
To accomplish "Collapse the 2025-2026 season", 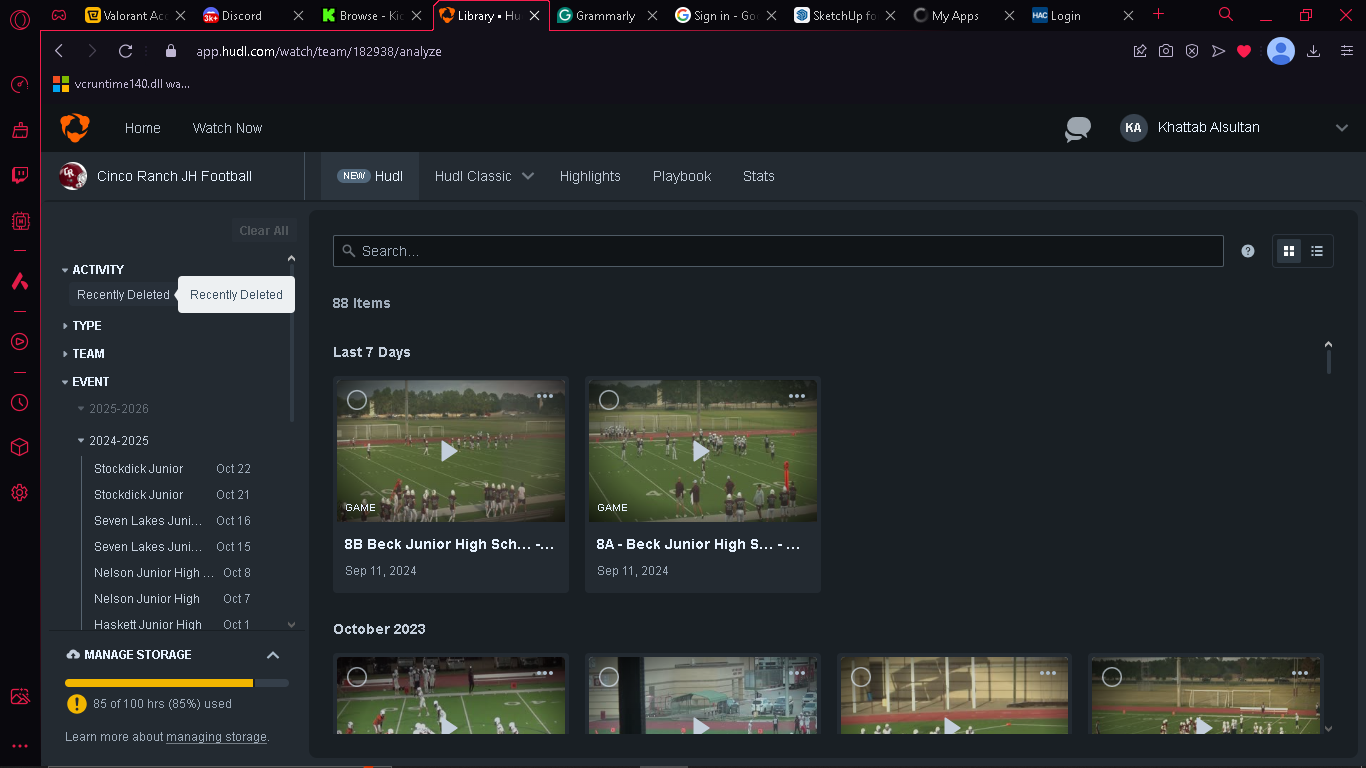I will tap(113, 409).
